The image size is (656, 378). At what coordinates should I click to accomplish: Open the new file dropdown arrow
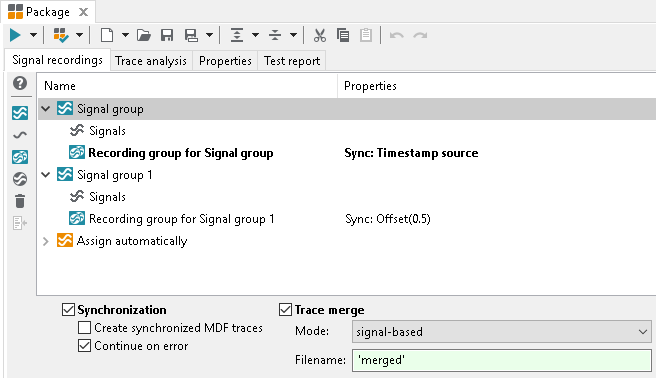point(125,35)
